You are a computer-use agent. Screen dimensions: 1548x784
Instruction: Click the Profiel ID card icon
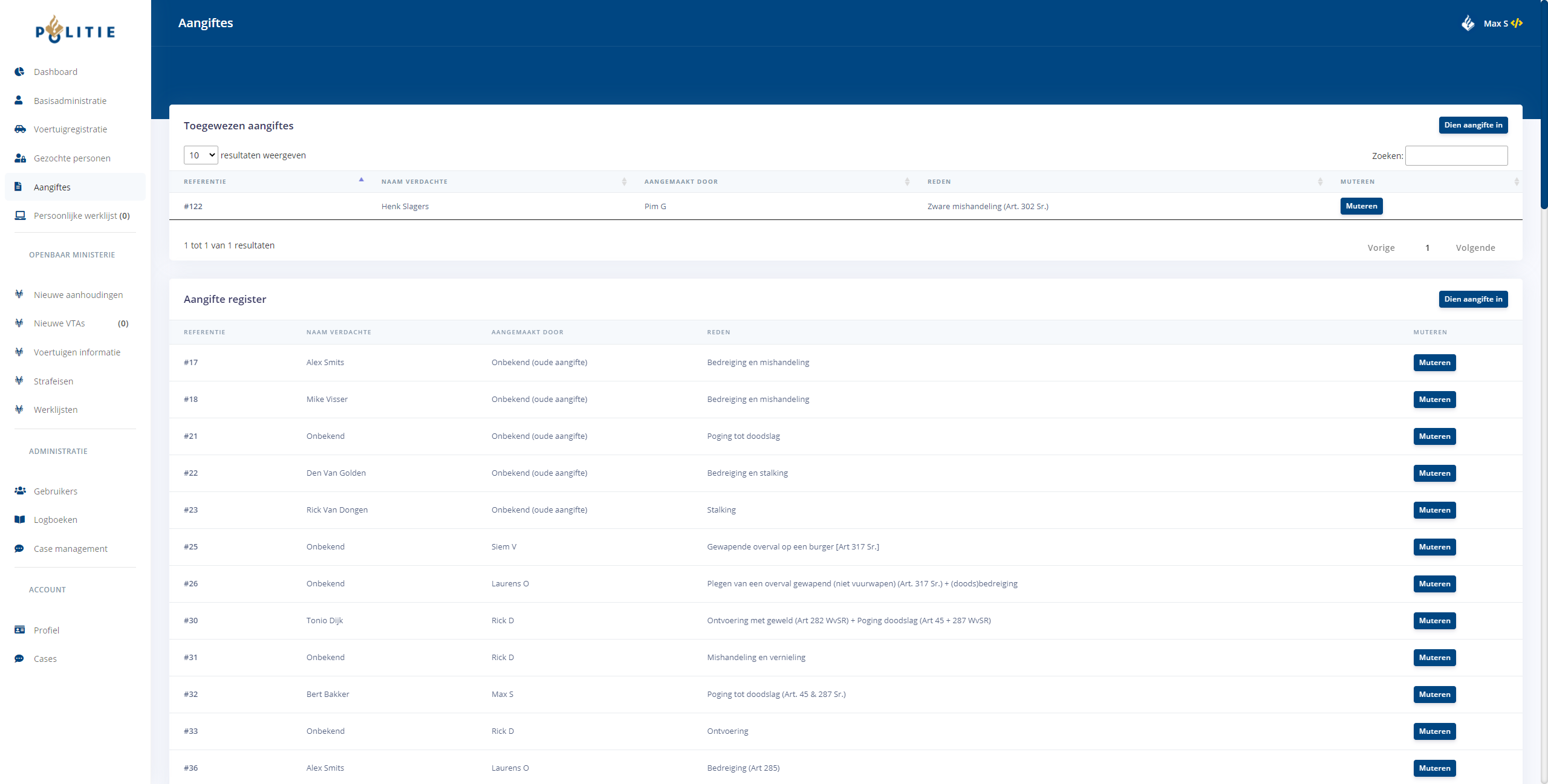pyautogui.click(x=20, y=630)
